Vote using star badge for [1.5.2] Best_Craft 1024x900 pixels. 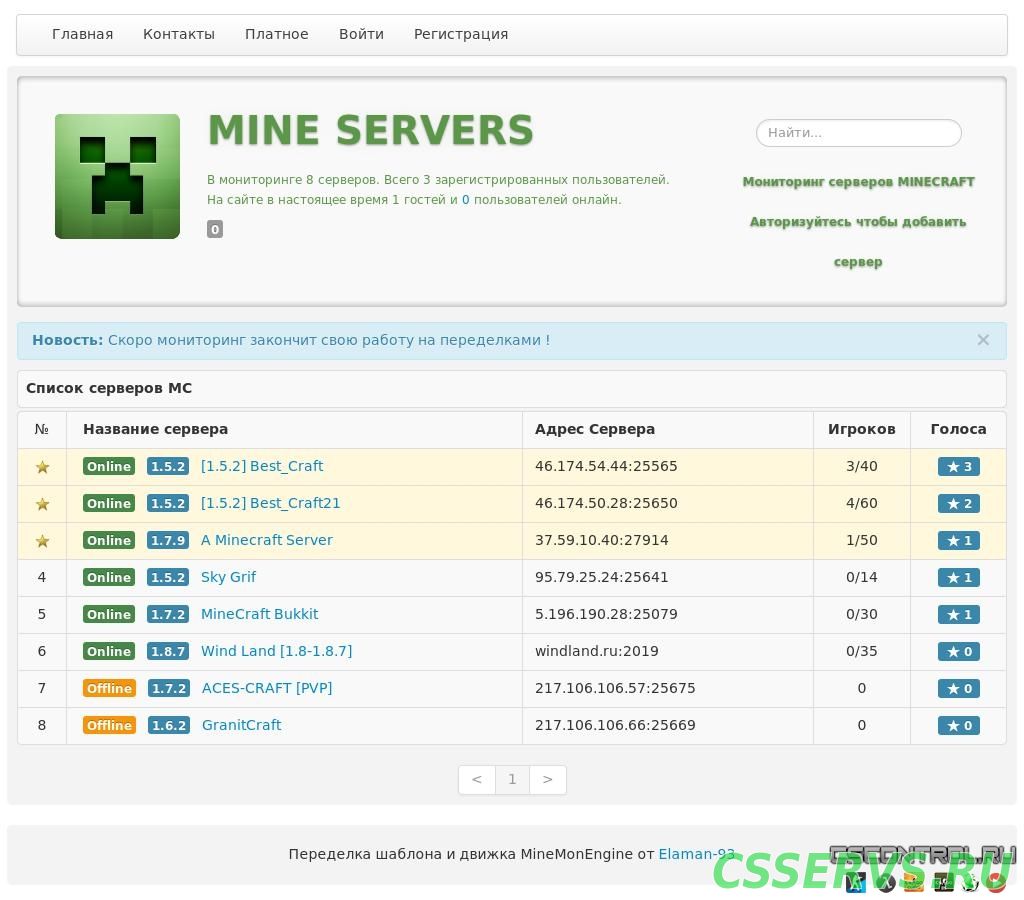(x=959, y=467)
